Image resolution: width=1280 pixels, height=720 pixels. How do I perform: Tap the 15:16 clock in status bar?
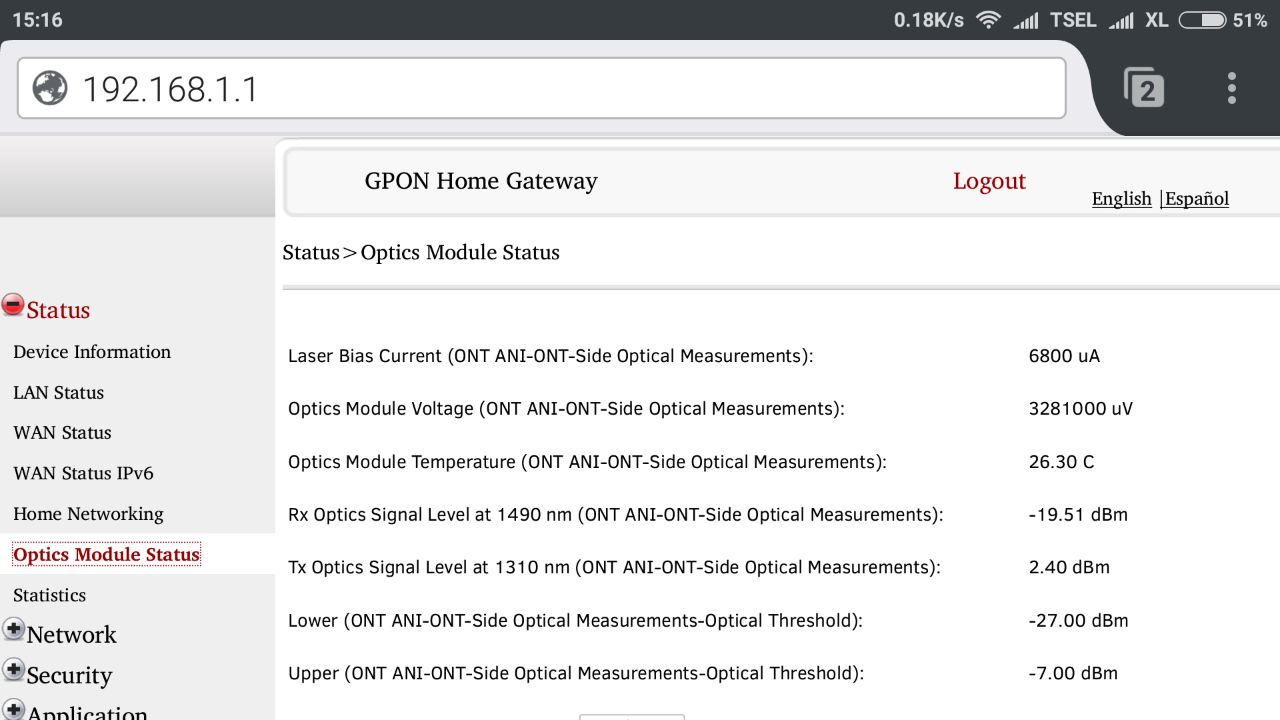tap(37, 20)
